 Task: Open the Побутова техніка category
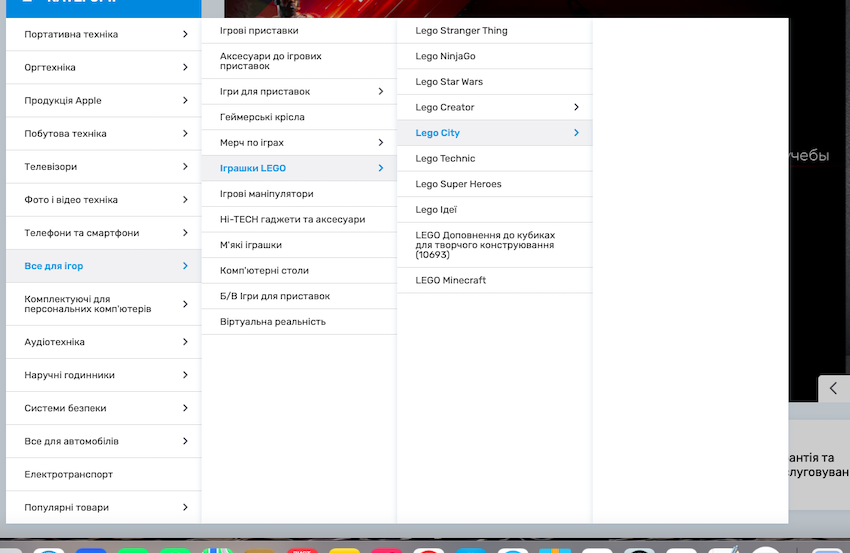(104, 133)
